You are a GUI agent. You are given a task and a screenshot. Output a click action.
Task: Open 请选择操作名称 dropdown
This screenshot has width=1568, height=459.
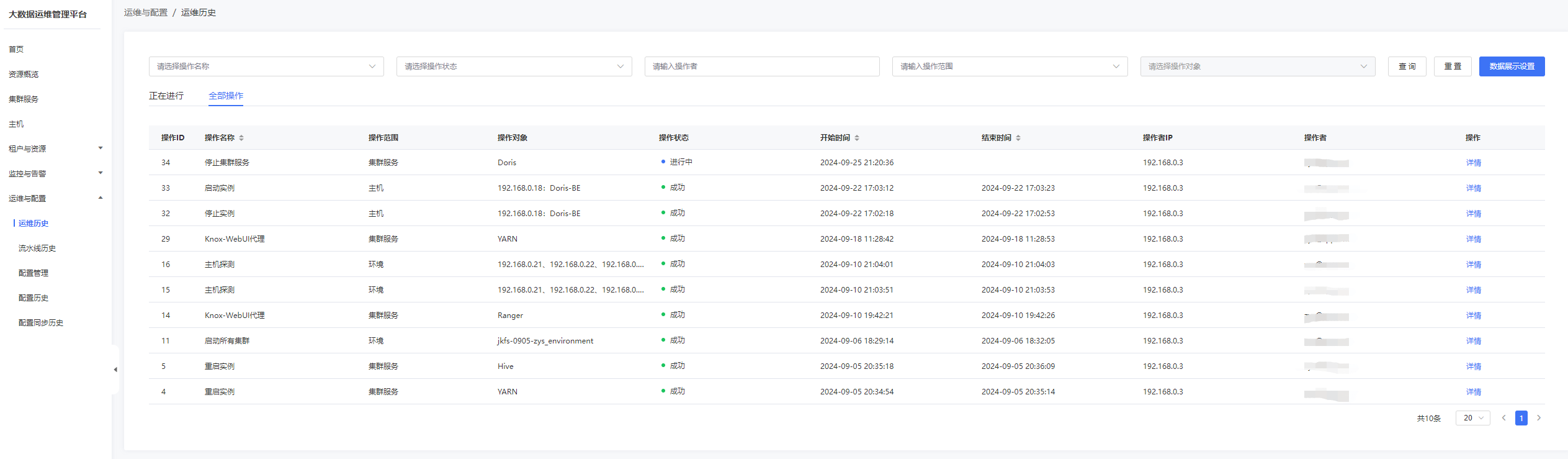coord(266,66)
